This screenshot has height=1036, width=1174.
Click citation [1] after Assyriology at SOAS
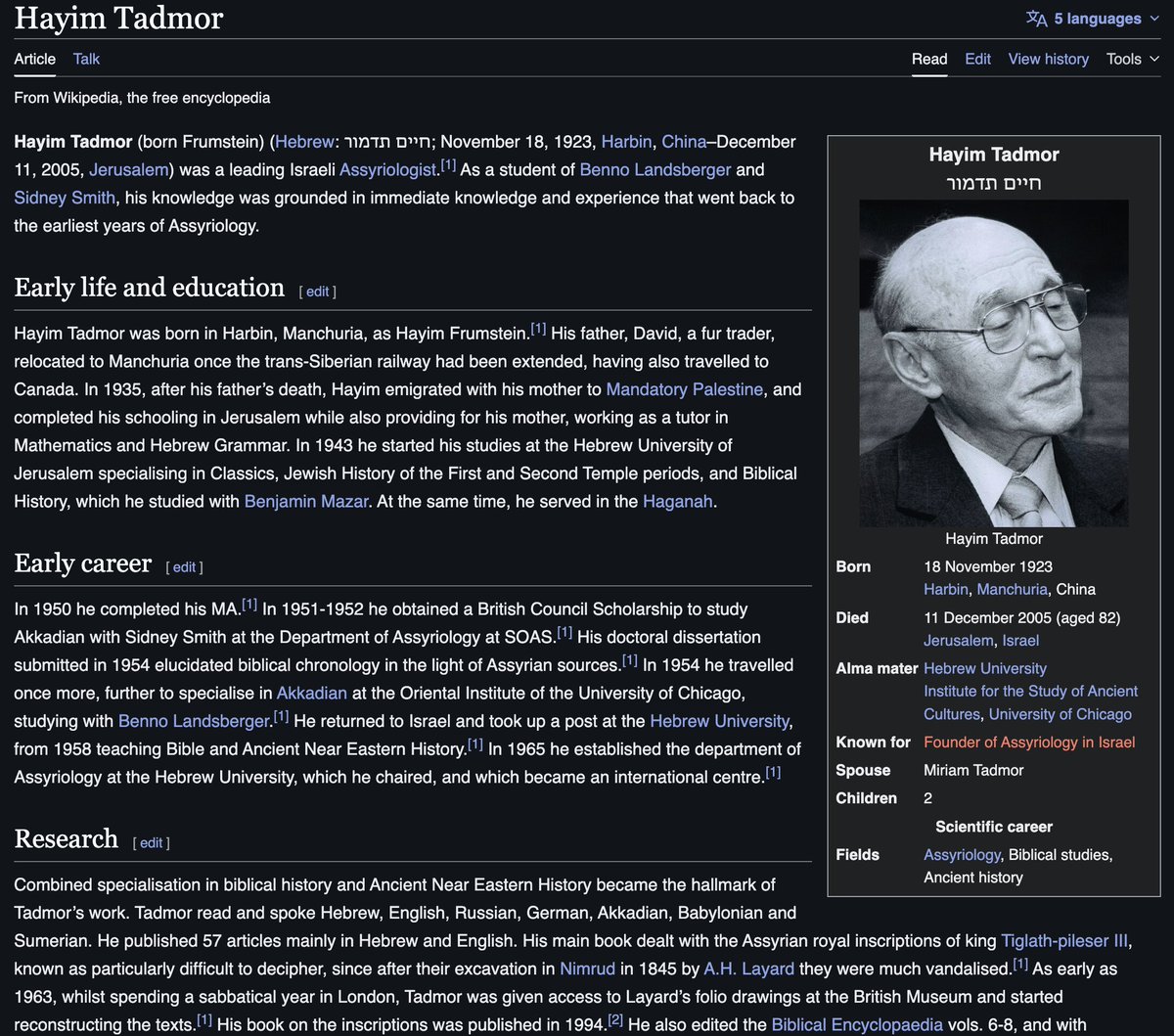[x=564, y=632]
